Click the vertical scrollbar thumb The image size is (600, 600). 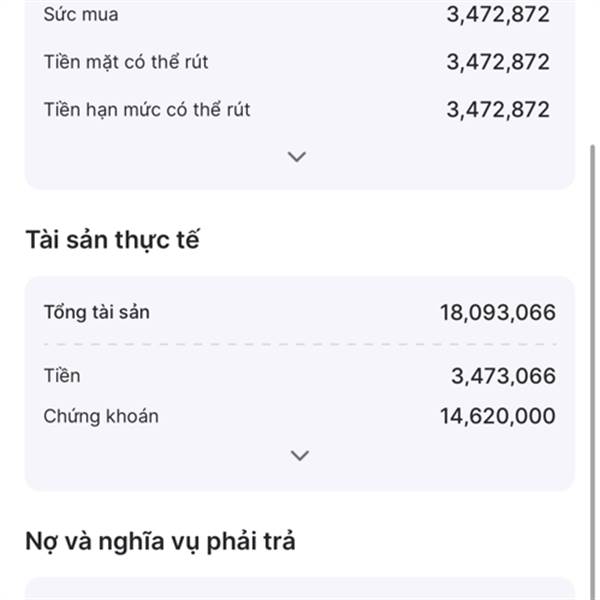coord(592,371)
